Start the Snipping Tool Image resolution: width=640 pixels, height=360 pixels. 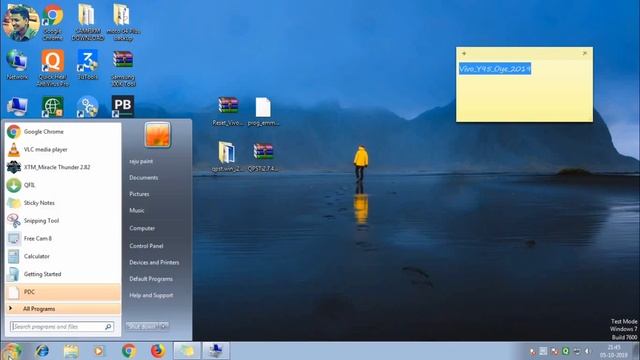pyautogui.click(x=63, y=220)
